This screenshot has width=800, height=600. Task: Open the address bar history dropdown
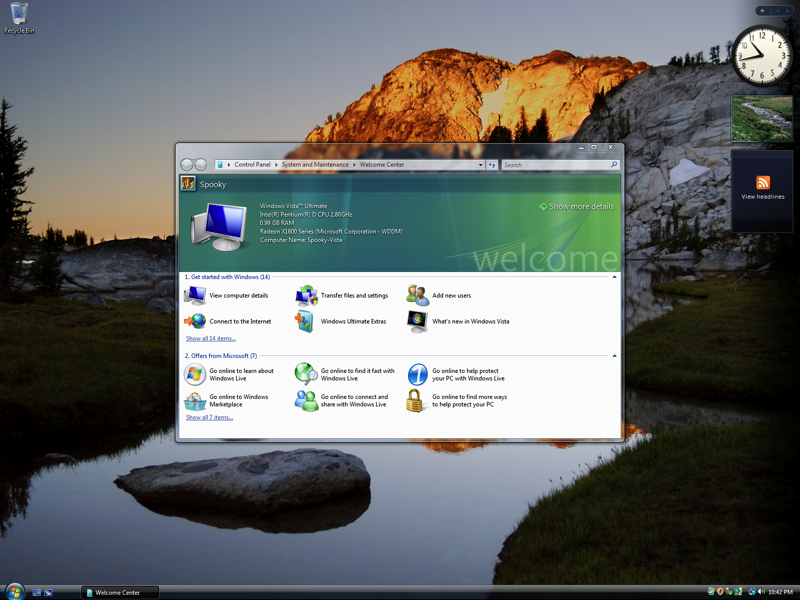(480, 165)
